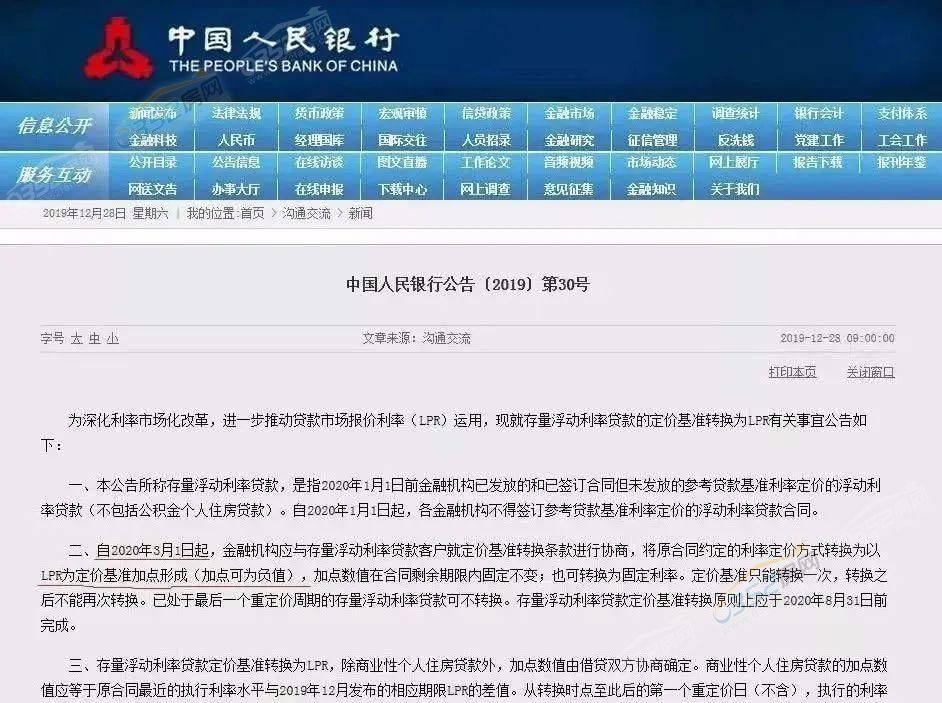This screenshot has width=942, height=703.
Task: Click the 打印本页 link
Action: [x=792, y=372]
